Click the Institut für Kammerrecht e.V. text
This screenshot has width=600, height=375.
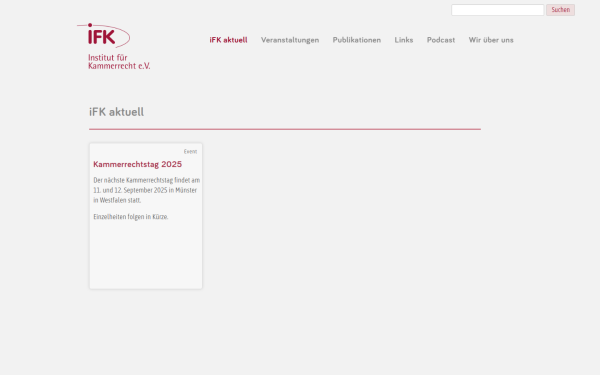[119, 62]
